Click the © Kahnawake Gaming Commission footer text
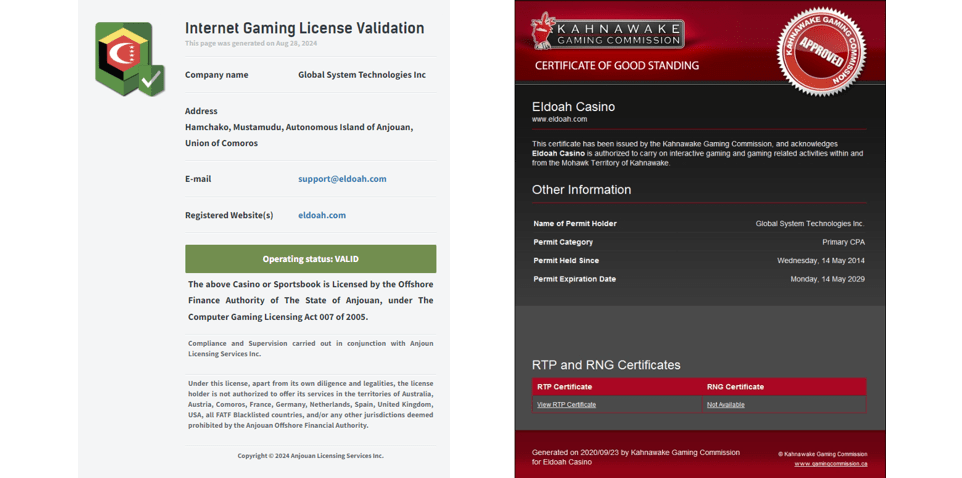This screenshot has height=478, width=962. 823,454
